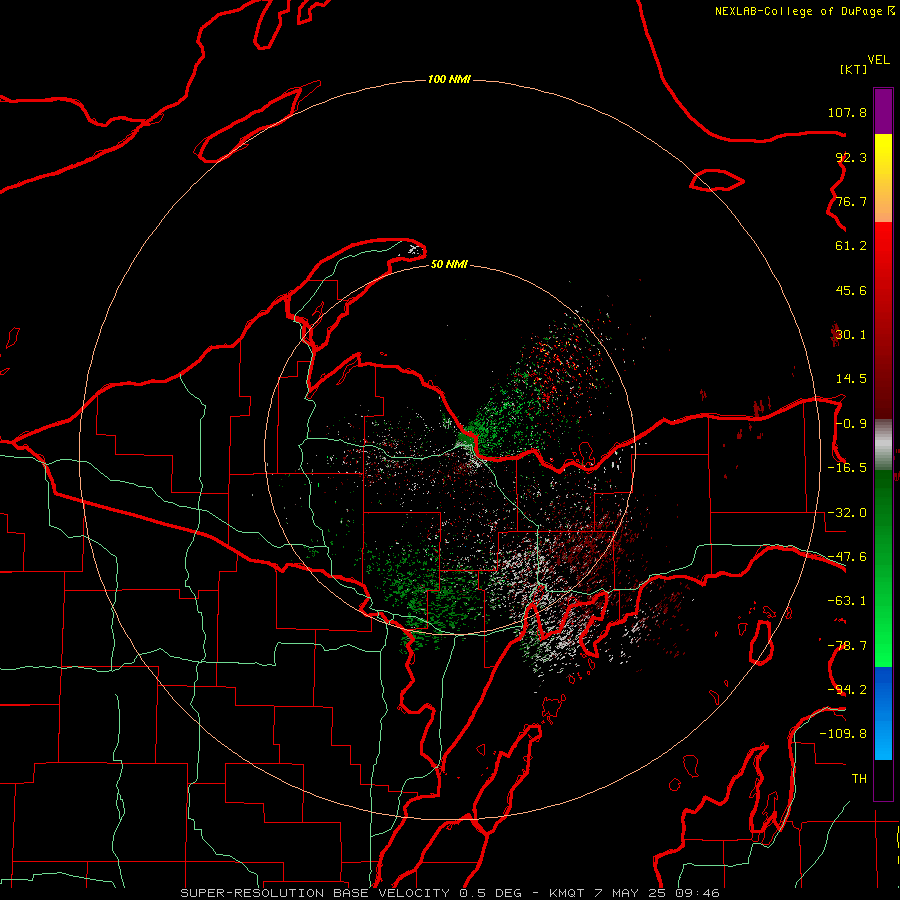Click the 100 NMI range ring label
Screen dimensions: 900x900
[x=449, y=79]
